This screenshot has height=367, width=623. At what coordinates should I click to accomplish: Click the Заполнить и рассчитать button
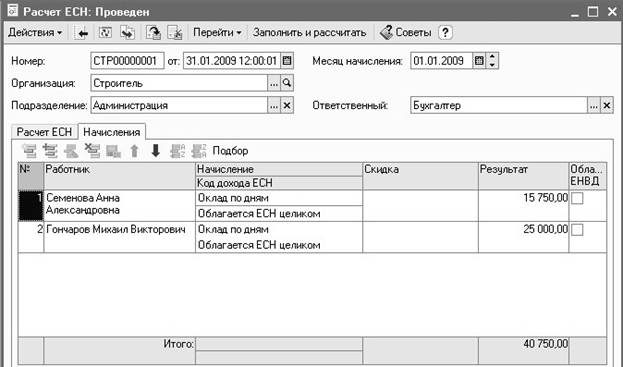(x=310, y=33)
